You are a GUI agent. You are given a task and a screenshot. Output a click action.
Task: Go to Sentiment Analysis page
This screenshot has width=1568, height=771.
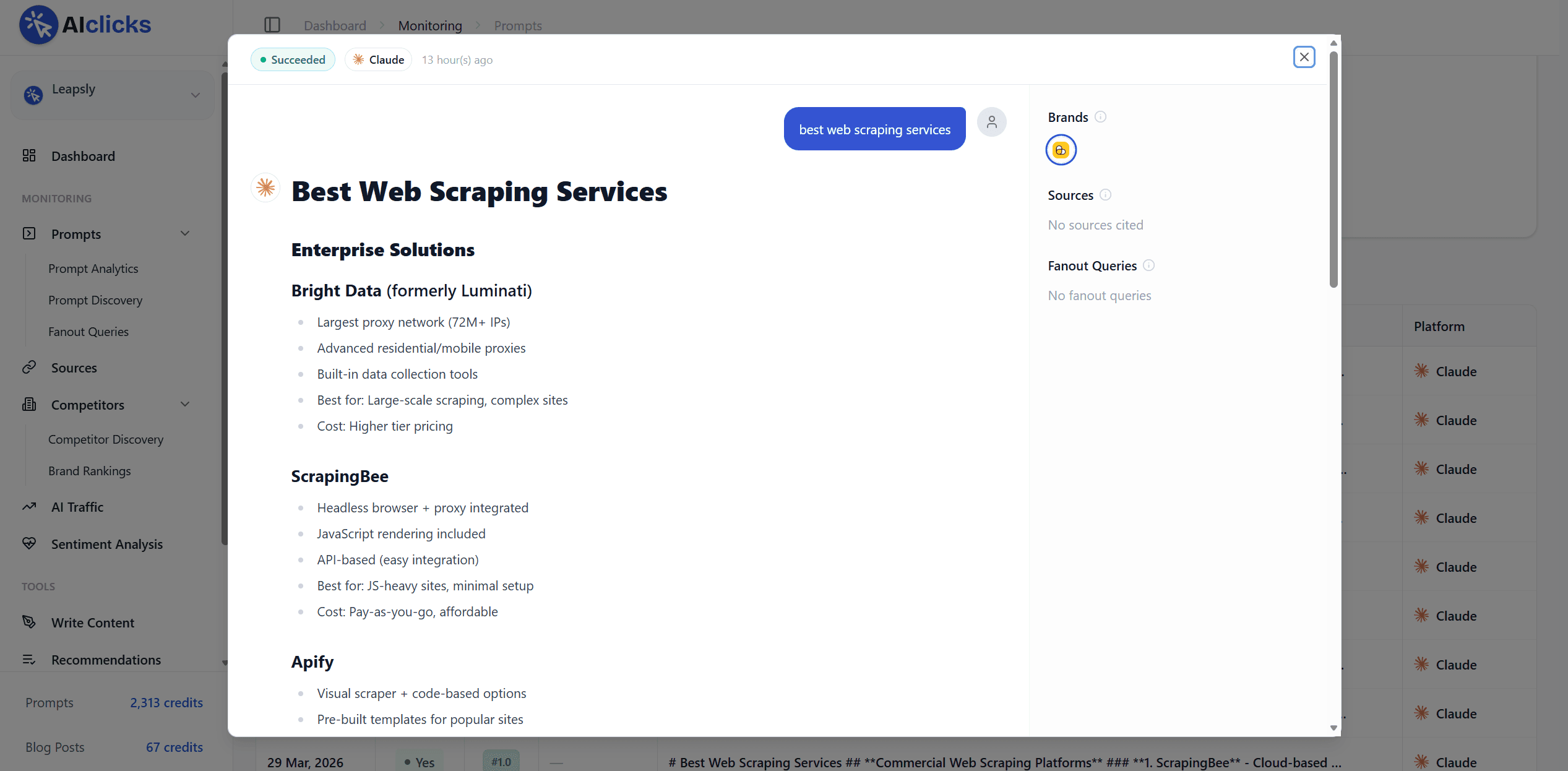click(106, 544)
